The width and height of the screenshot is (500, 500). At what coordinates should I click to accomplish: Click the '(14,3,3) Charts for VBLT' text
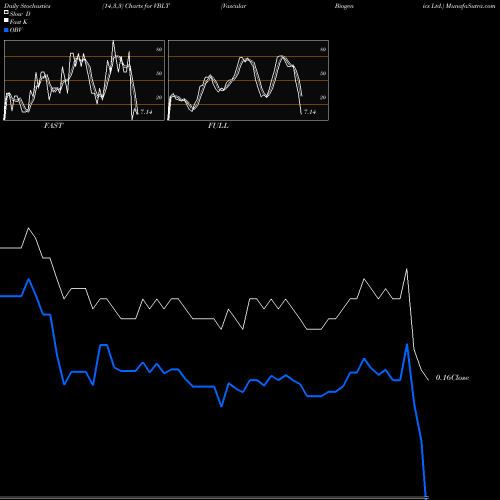point(136,6)
